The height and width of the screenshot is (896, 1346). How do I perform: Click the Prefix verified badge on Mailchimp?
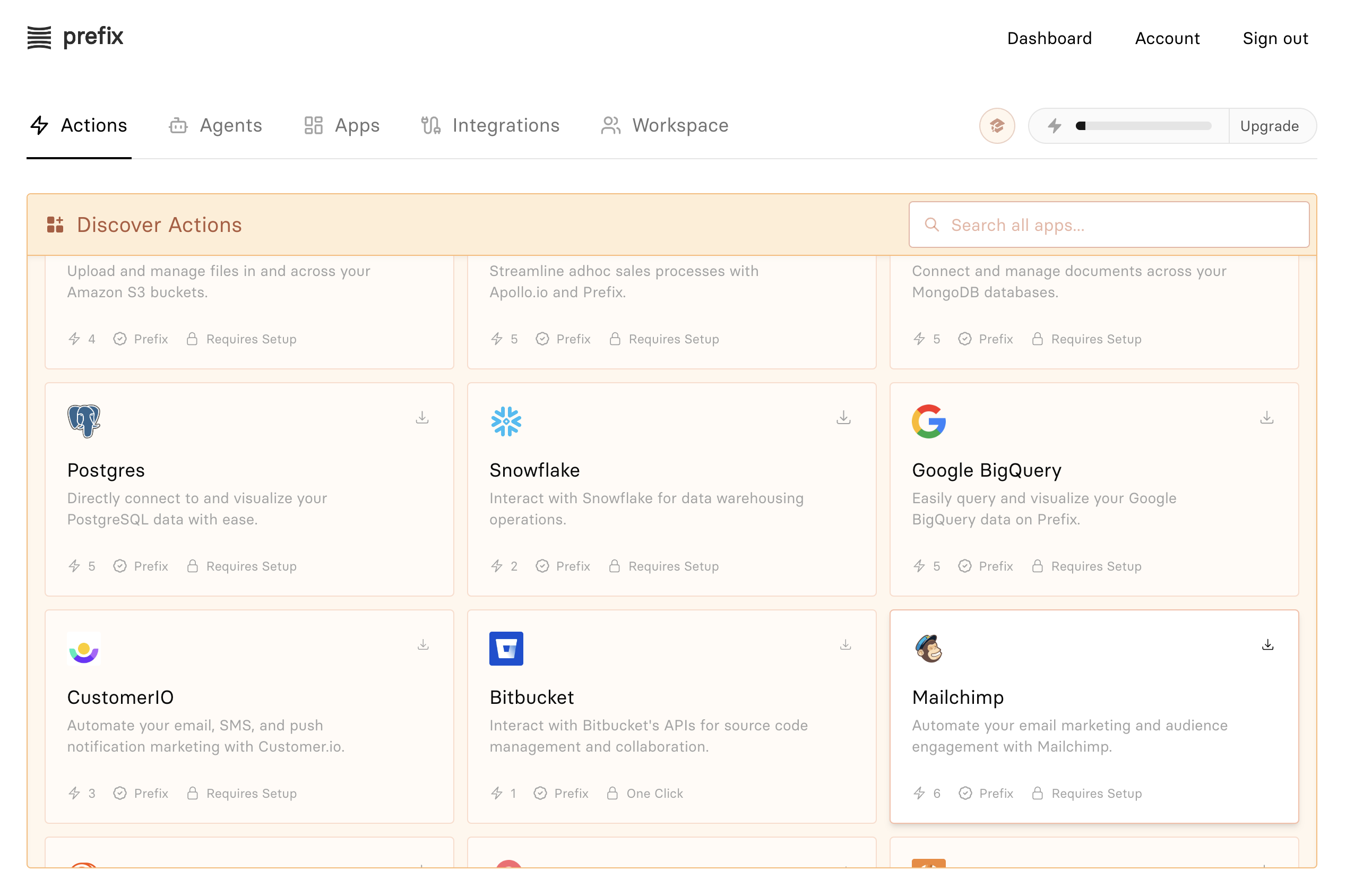(x=965, y=793)
